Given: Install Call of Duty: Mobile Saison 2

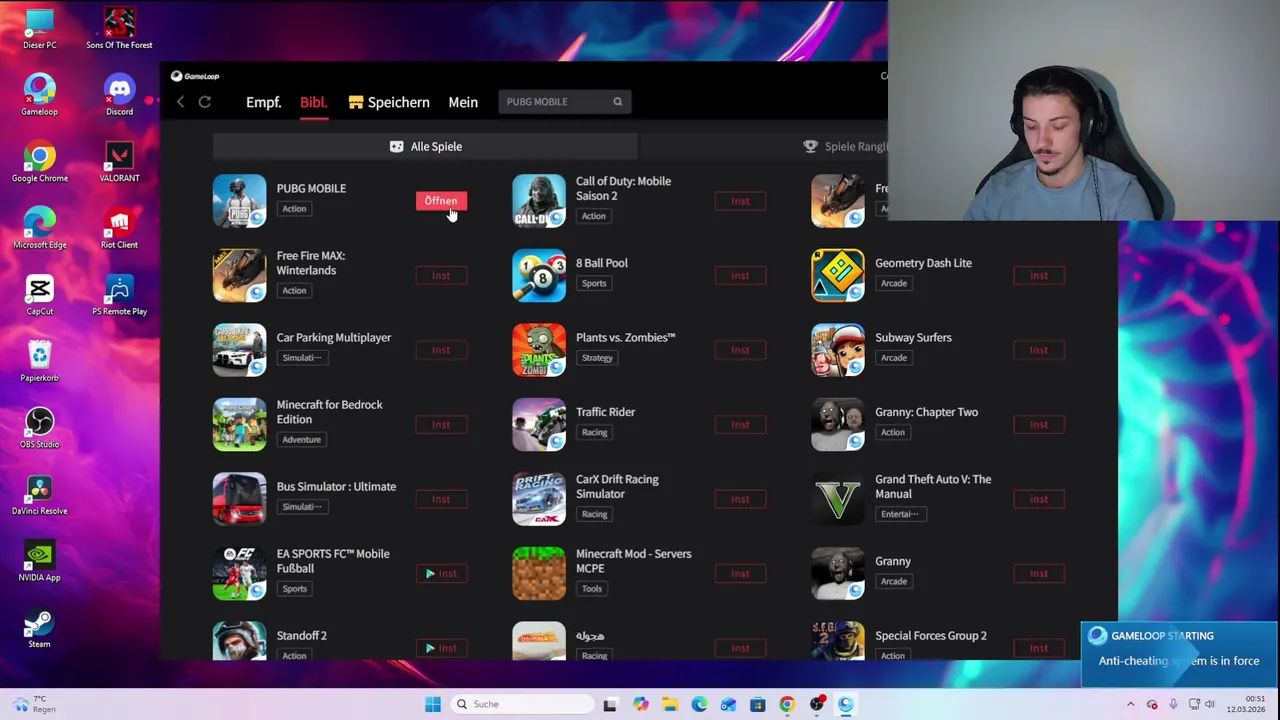Looking at the screenshot, I should (x=740, y=201).
